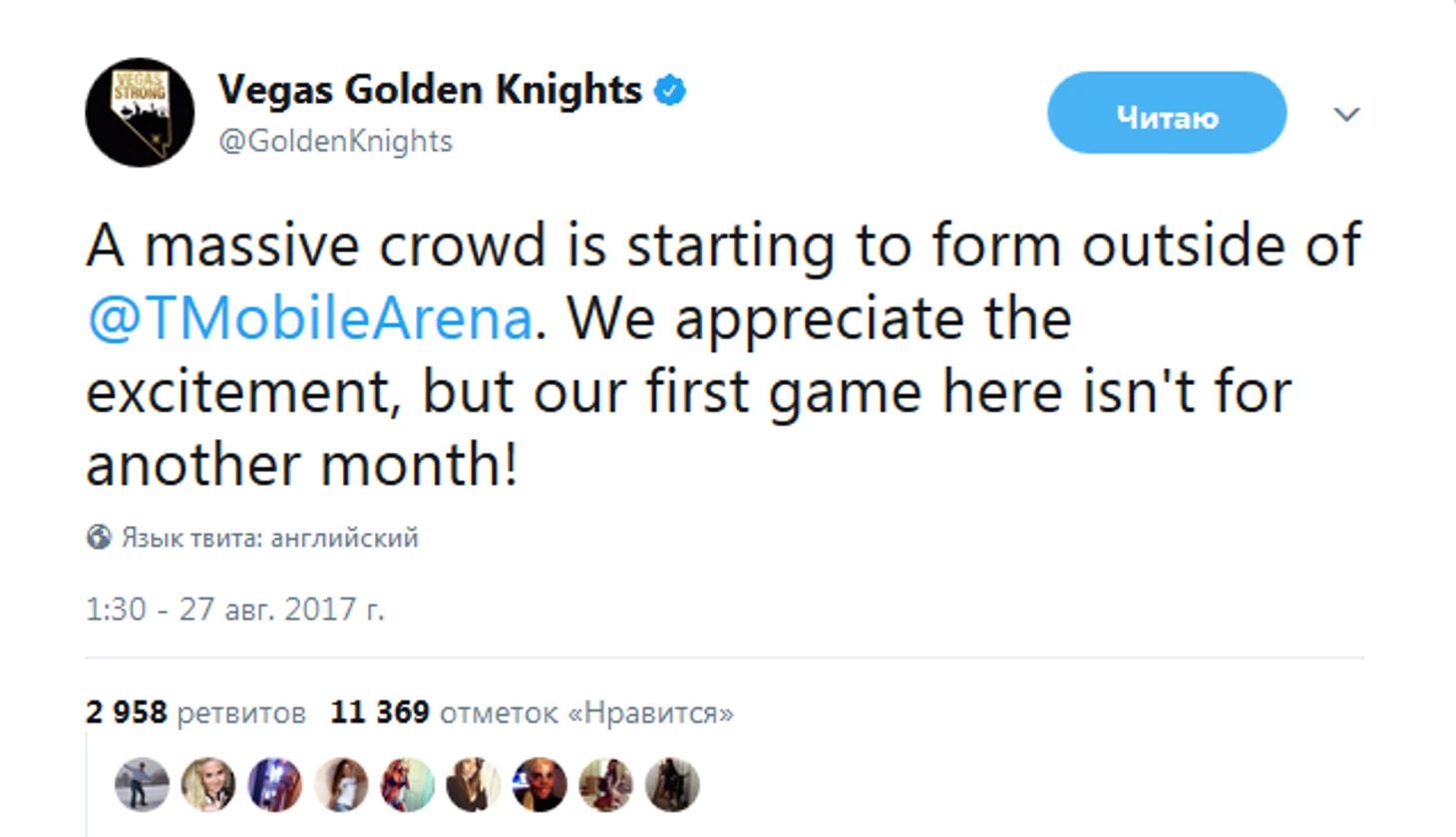Open the Vegas Golden Knights display name
Image resolution: width=1456 pixels, height=837 pixels.
point(430,90)
